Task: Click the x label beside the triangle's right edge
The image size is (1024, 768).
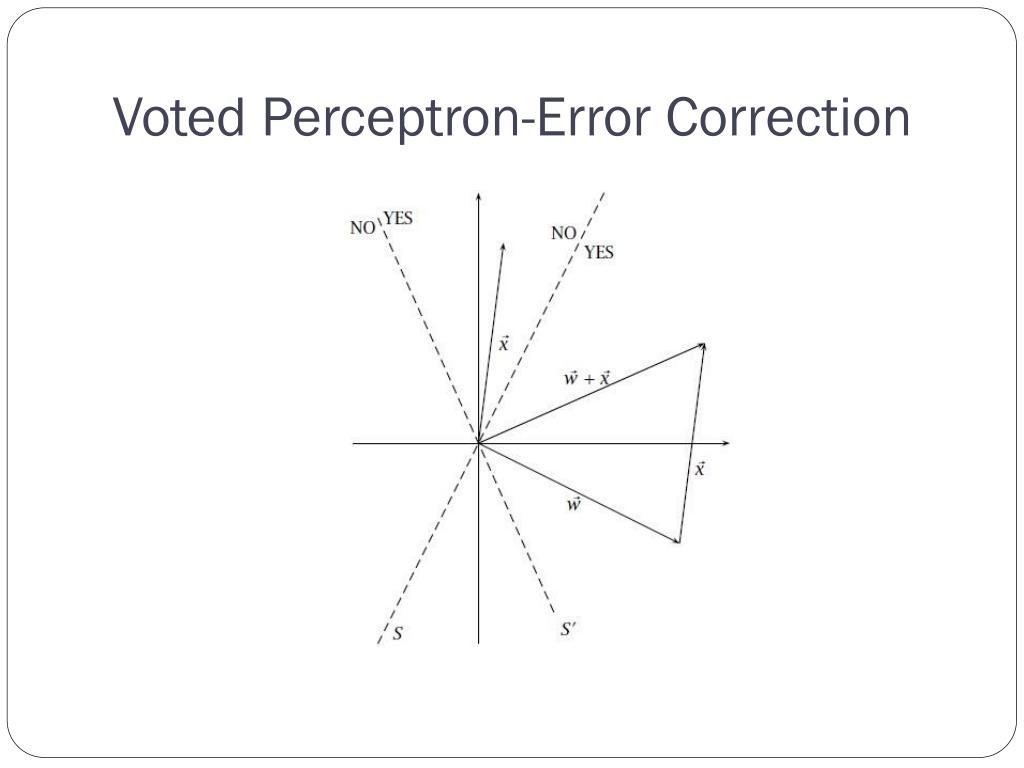Action: point(699,468)
